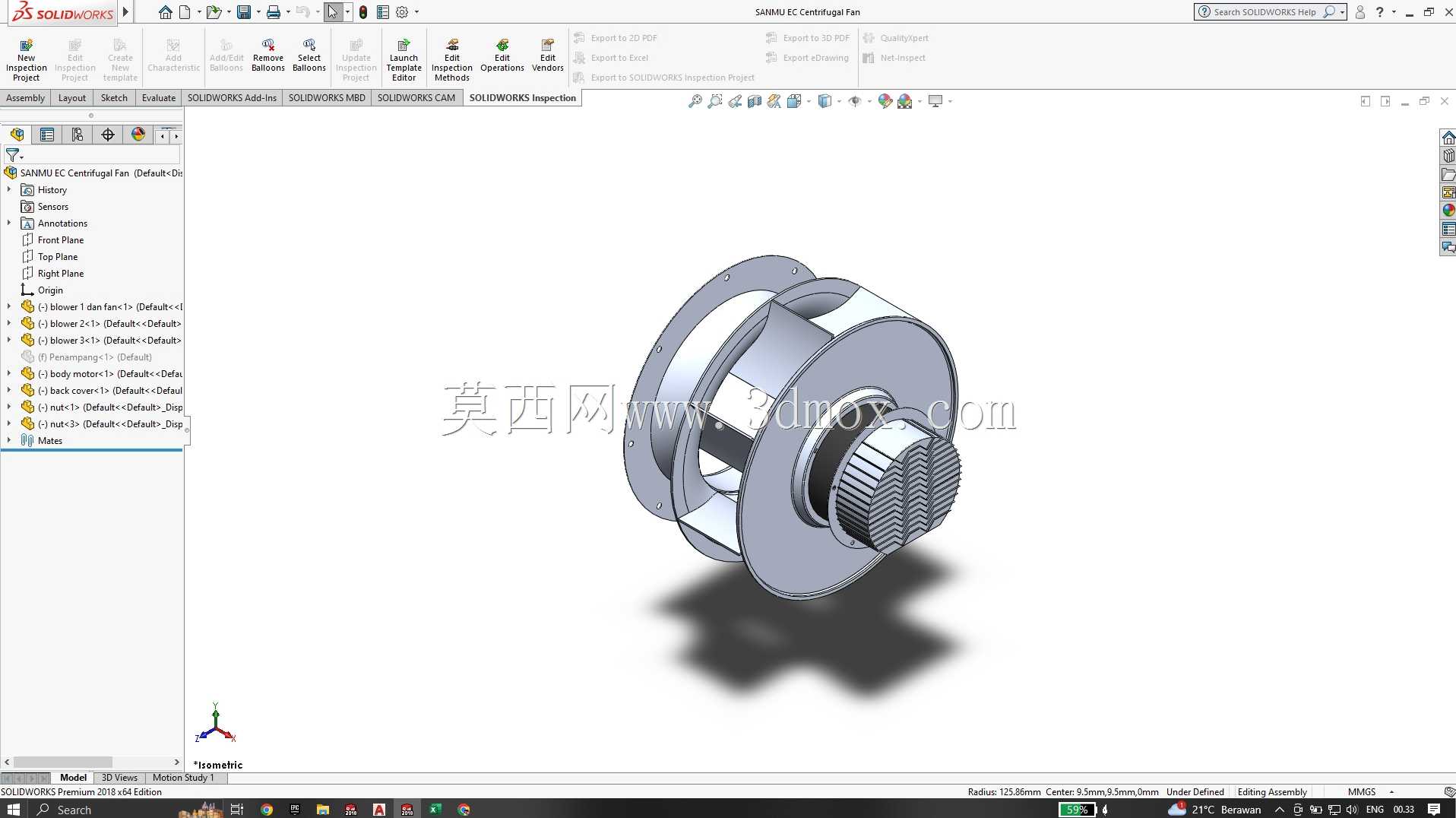Click Remove Balloons tool
This screenshot has height=818, width=1456.
point(268,55)
